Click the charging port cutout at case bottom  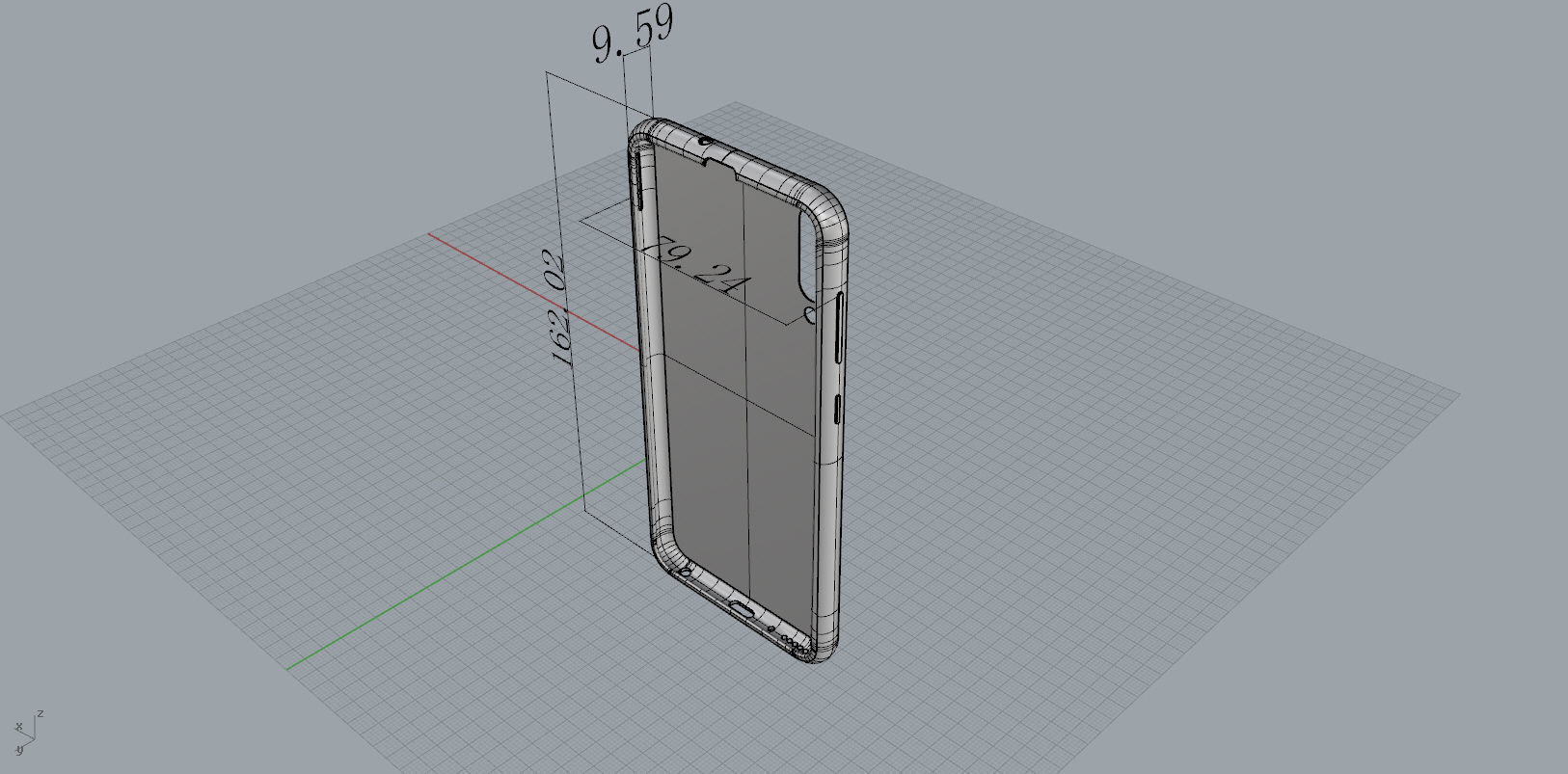click(x=743, y=609)
